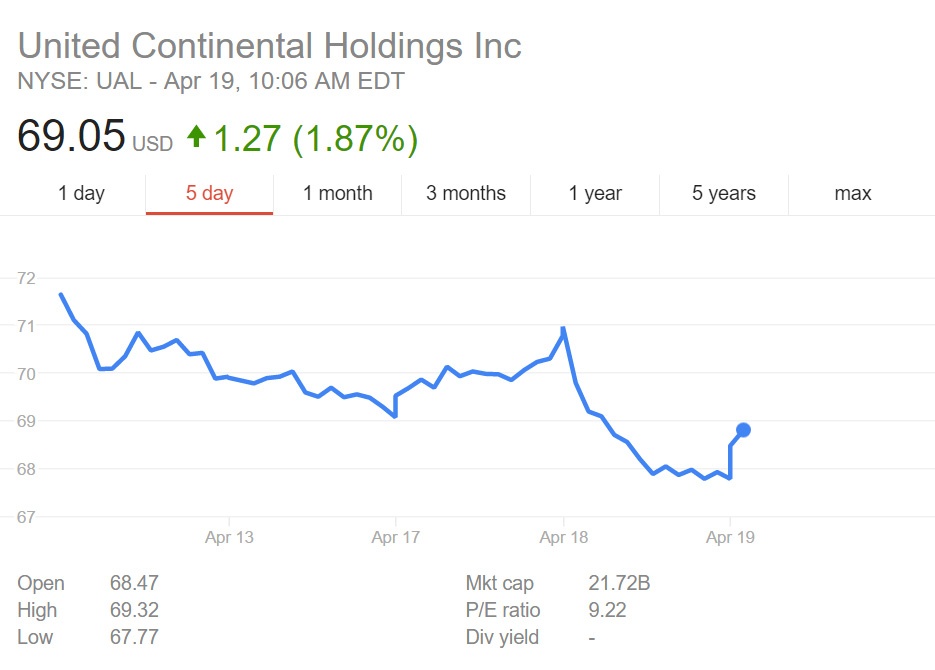Click the 69.05 stock price
Viewport: 935px width, 670px height.
click(x=71, y=136)
